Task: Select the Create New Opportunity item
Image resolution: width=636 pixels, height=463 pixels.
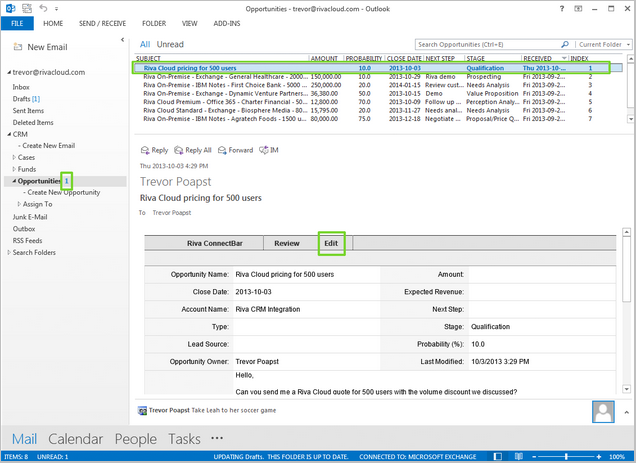Action: (x=64, y=192)
